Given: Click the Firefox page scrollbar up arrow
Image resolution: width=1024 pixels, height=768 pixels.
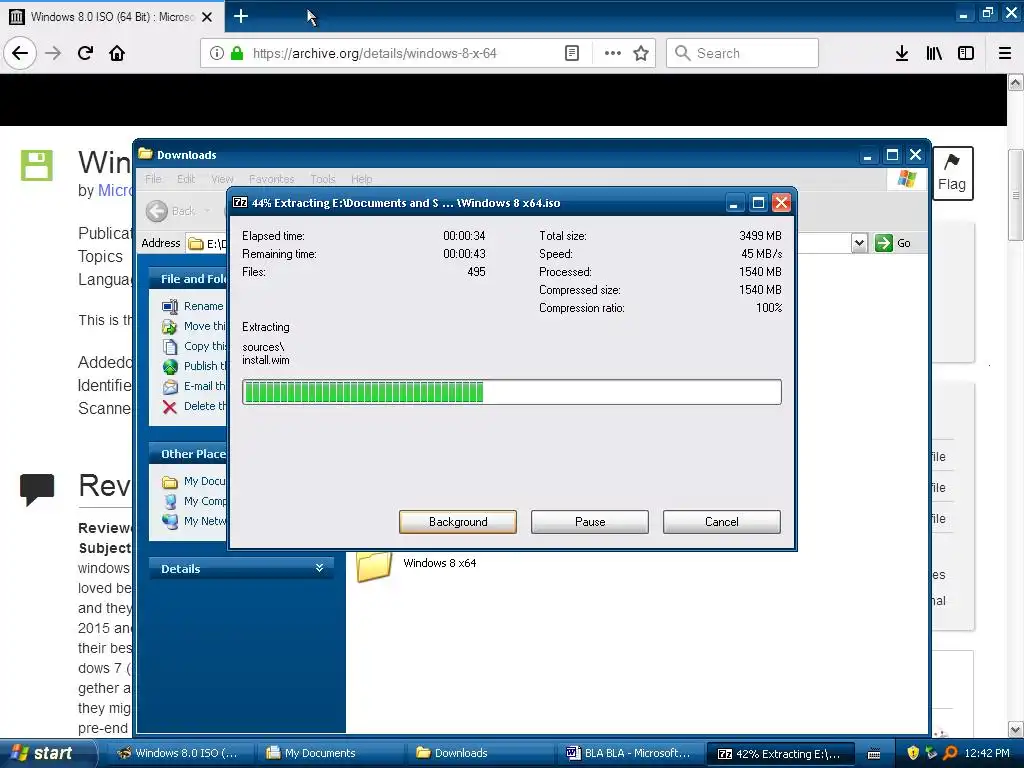Looking at the screenshot, I should [1016, 82].
